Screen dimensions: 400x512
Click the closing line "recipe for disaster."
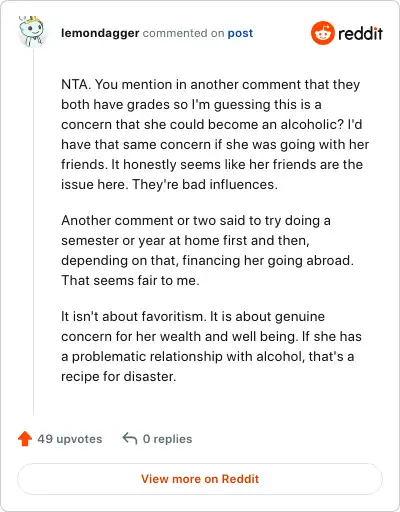(x=118, y=376)
